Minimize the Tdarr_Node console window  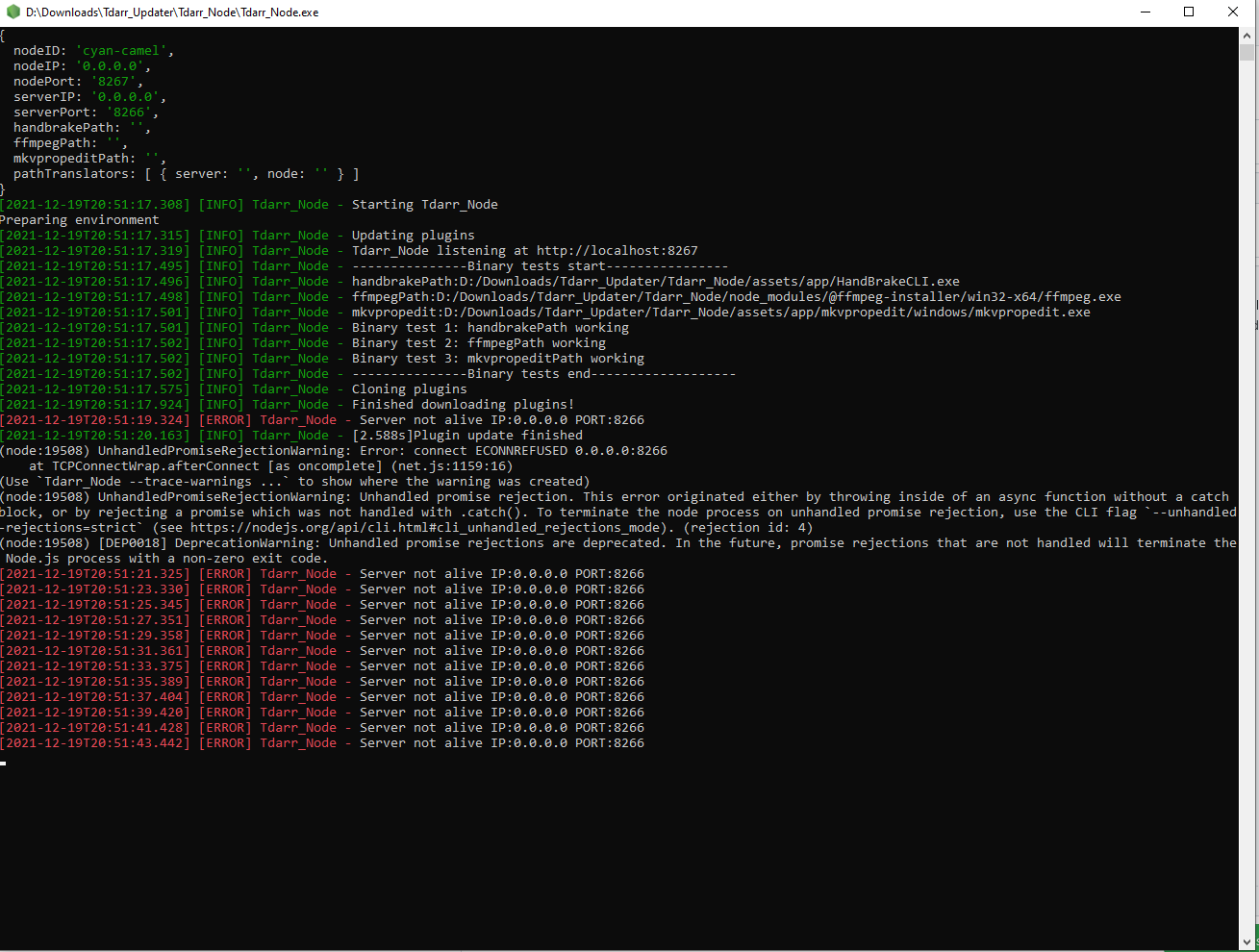(1145, 12)
